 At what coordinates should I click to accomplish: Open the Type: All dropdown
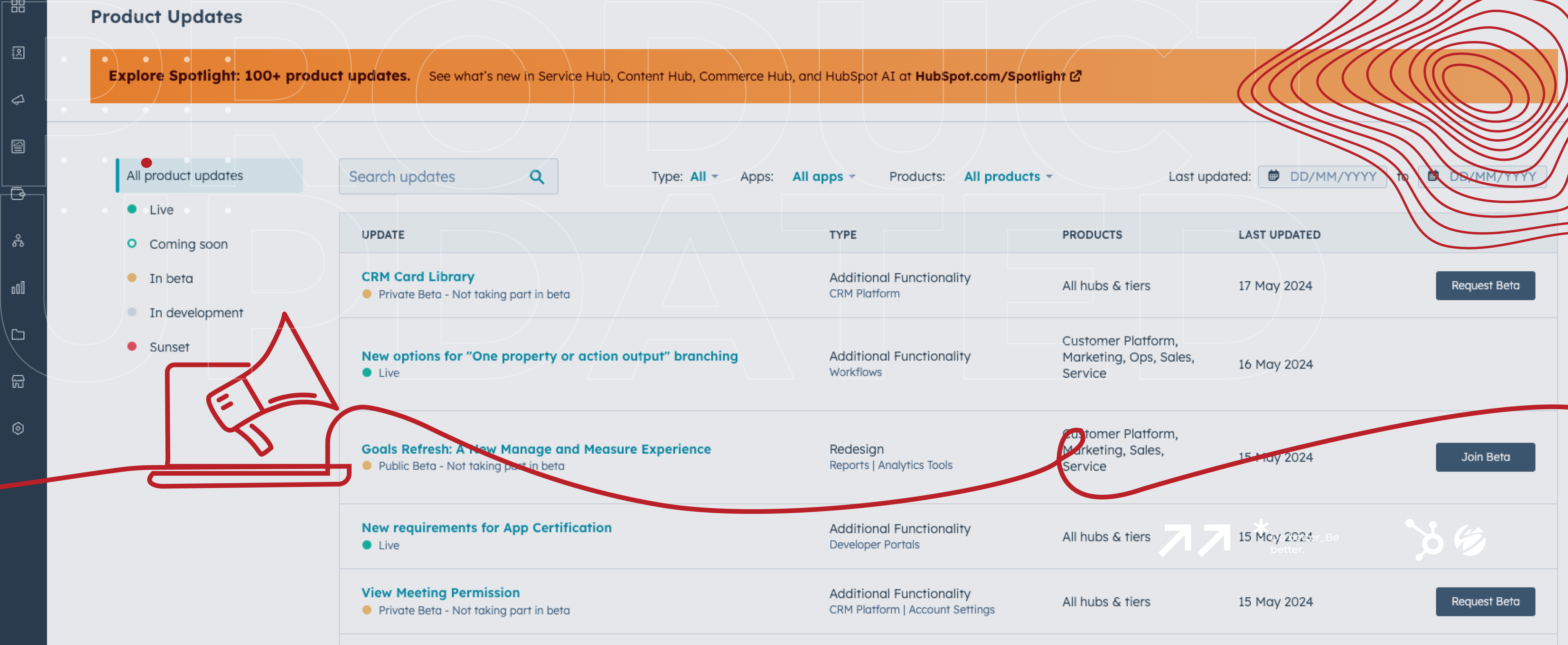(x=703, y=176)
